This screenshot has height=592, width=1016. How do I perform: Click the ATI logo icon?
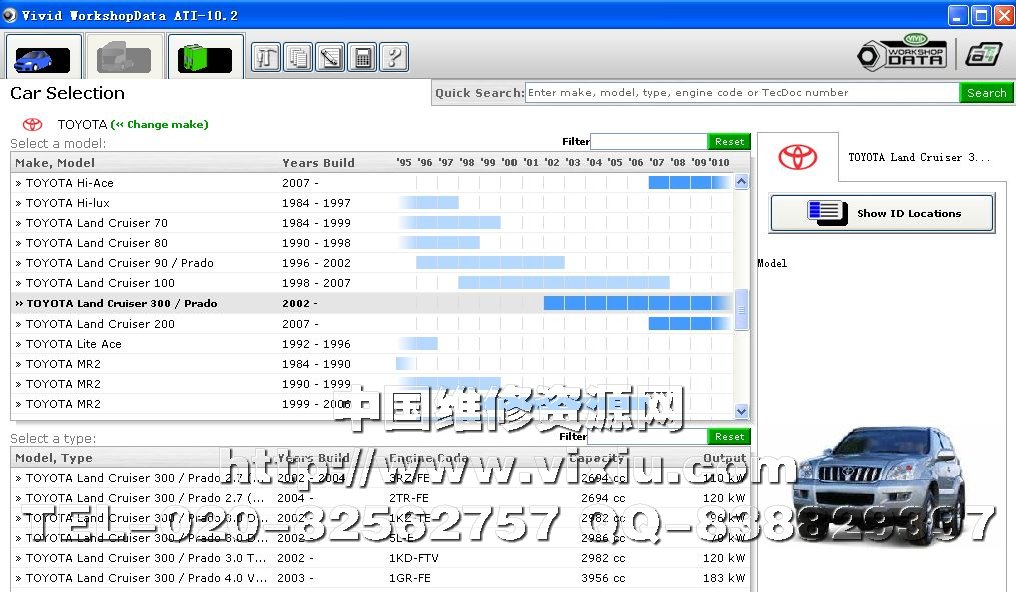(983, 55)
